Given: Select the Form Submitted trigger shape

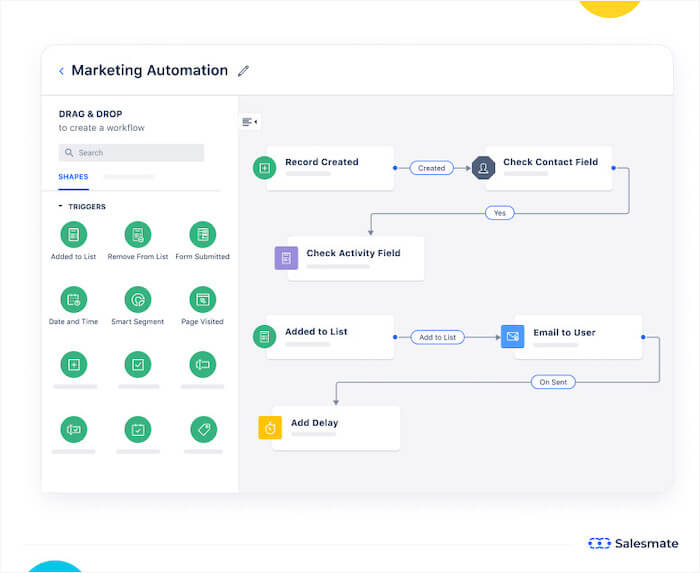Looking at the screenshot, I should coord(203,234).
